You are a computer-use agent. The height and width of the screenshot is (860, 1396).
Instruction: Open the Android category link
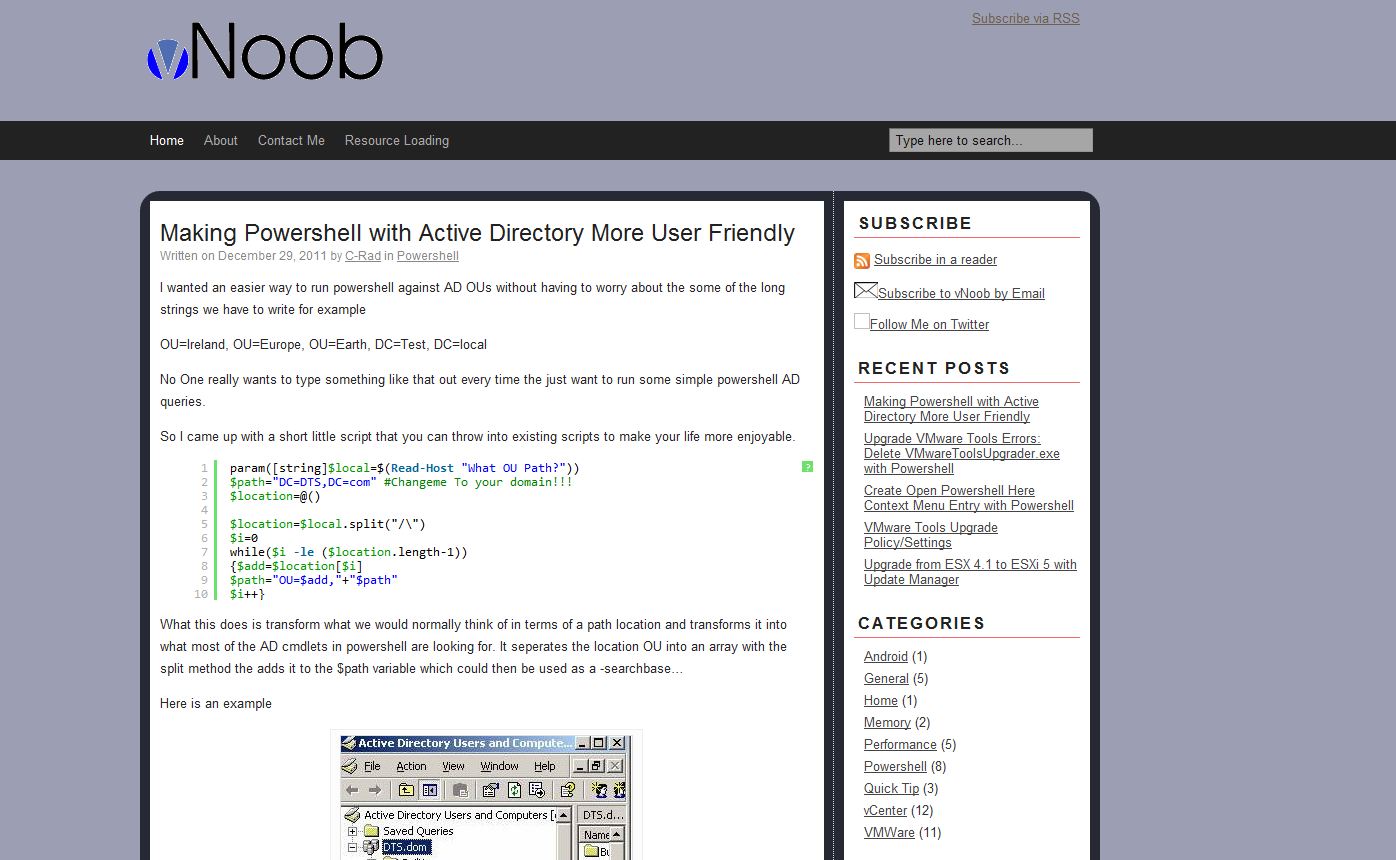885,656
